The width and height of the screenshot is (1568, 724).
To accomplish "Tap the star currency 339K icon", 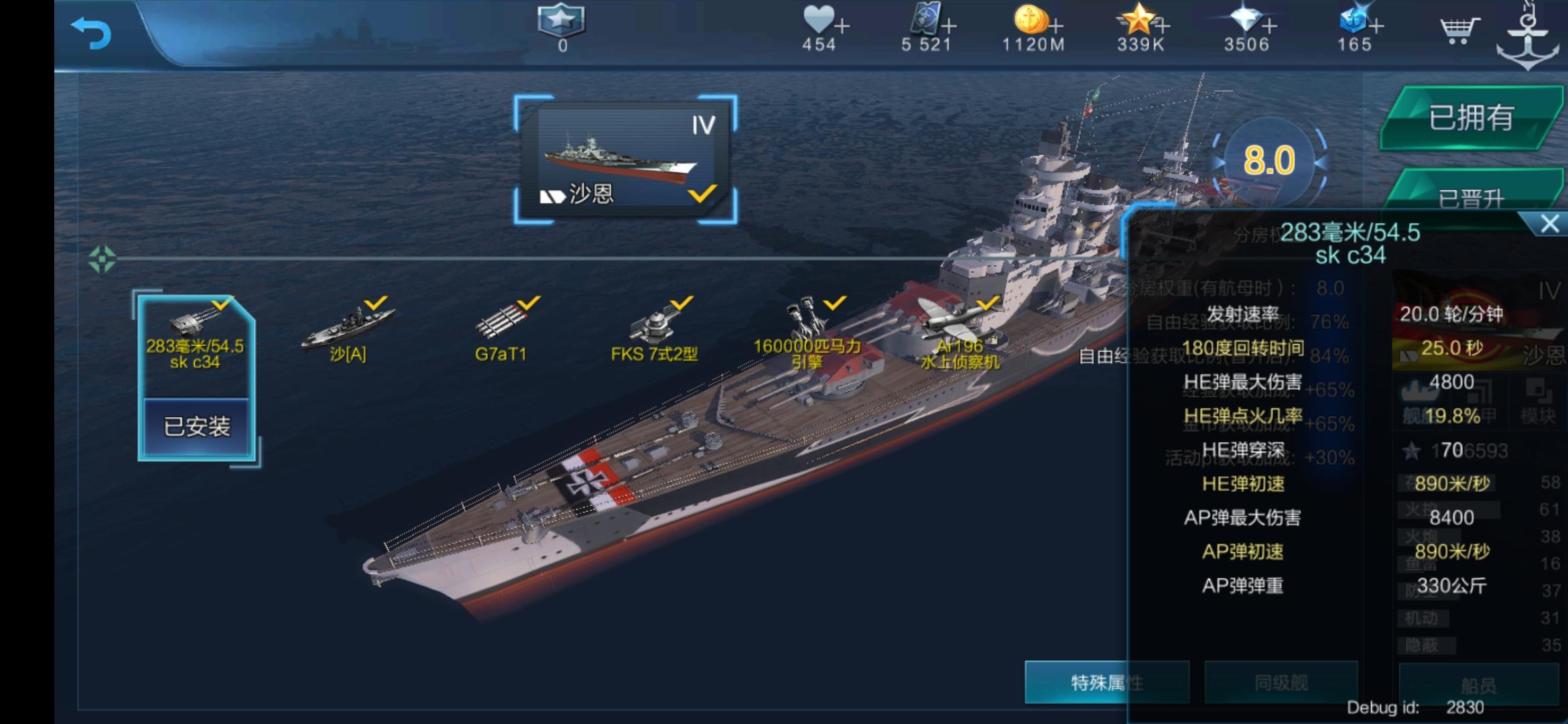I will 1137,20.
